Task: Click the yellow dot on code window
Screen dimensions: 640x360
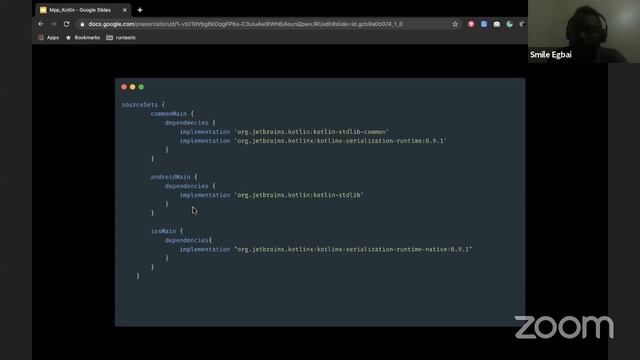Action: click(133, 87)
